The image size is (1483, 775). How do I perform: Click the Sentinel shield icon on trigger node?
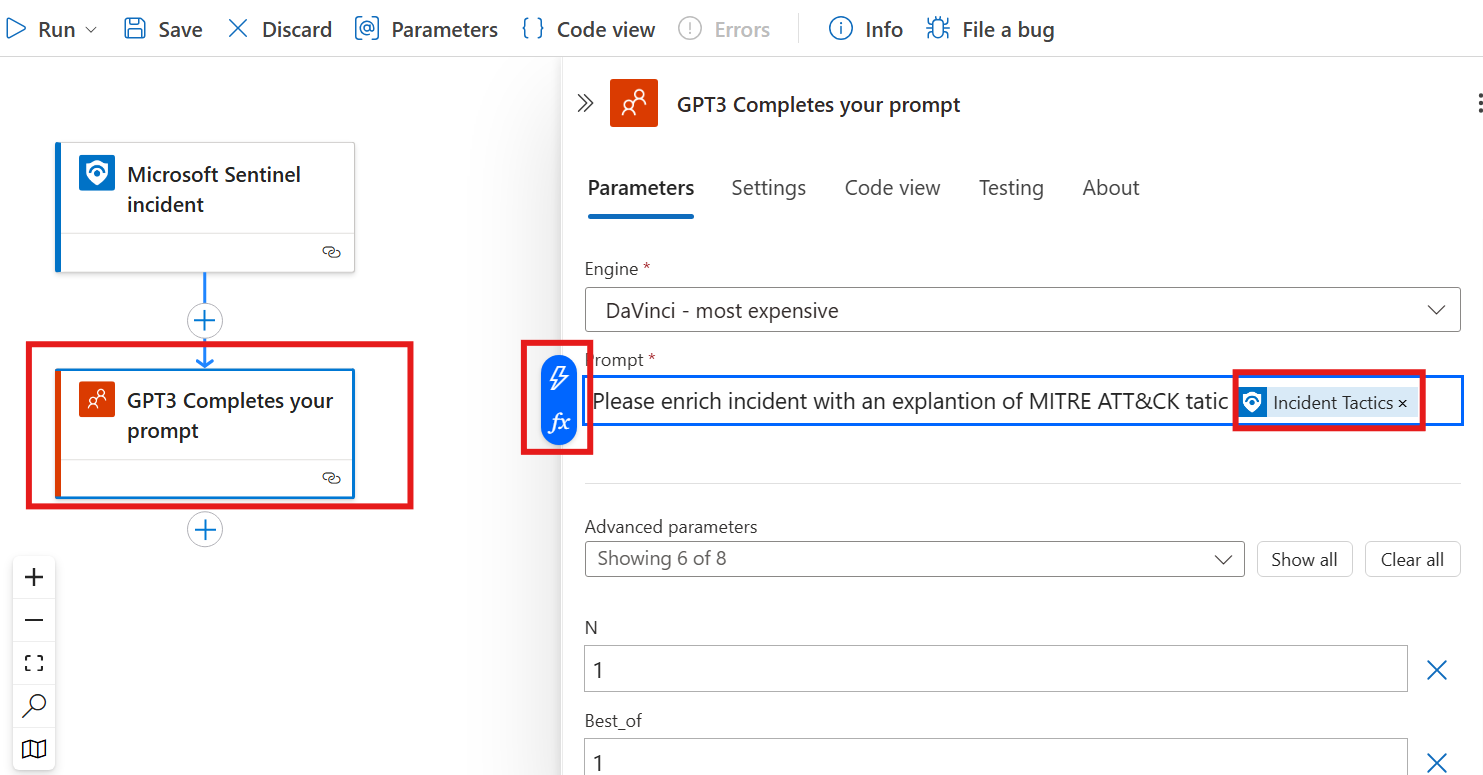tap(97, 173)
